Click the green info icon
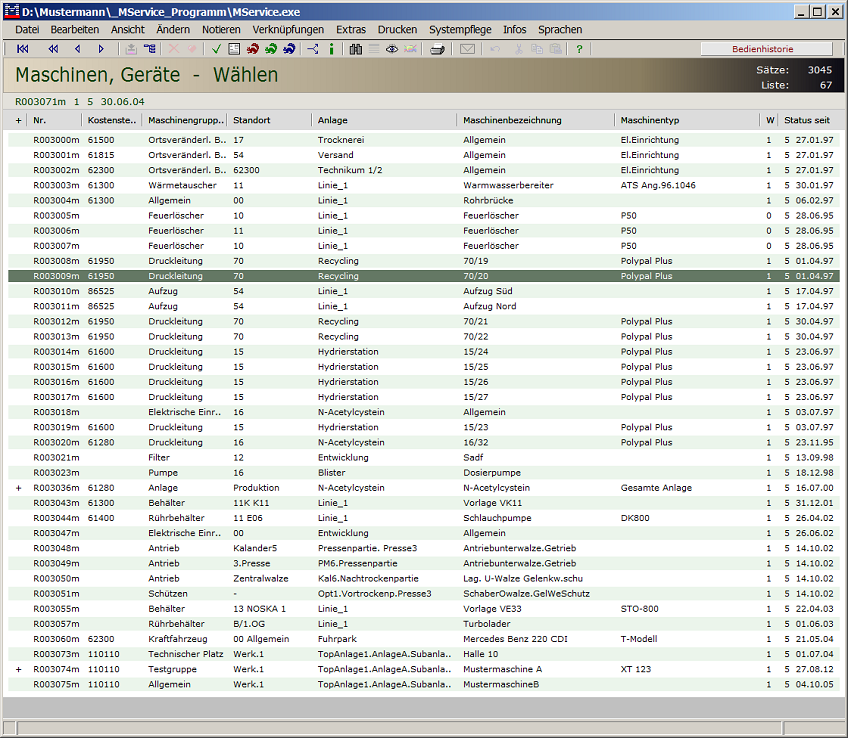 click(331, 49)
